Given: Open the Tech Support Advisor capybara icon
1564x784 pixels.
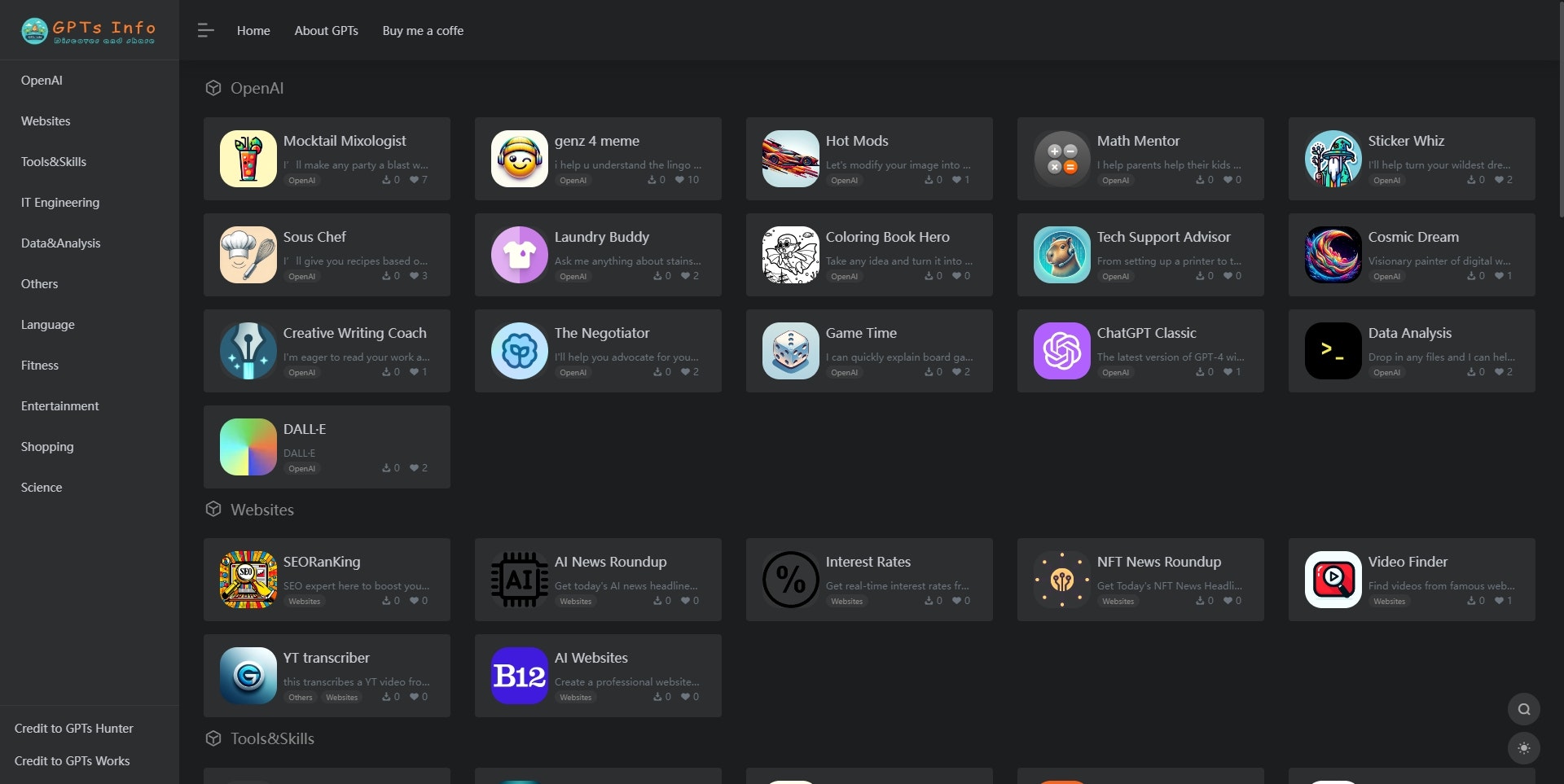Looking at the screenshot, I should [x=1062, y=255].
